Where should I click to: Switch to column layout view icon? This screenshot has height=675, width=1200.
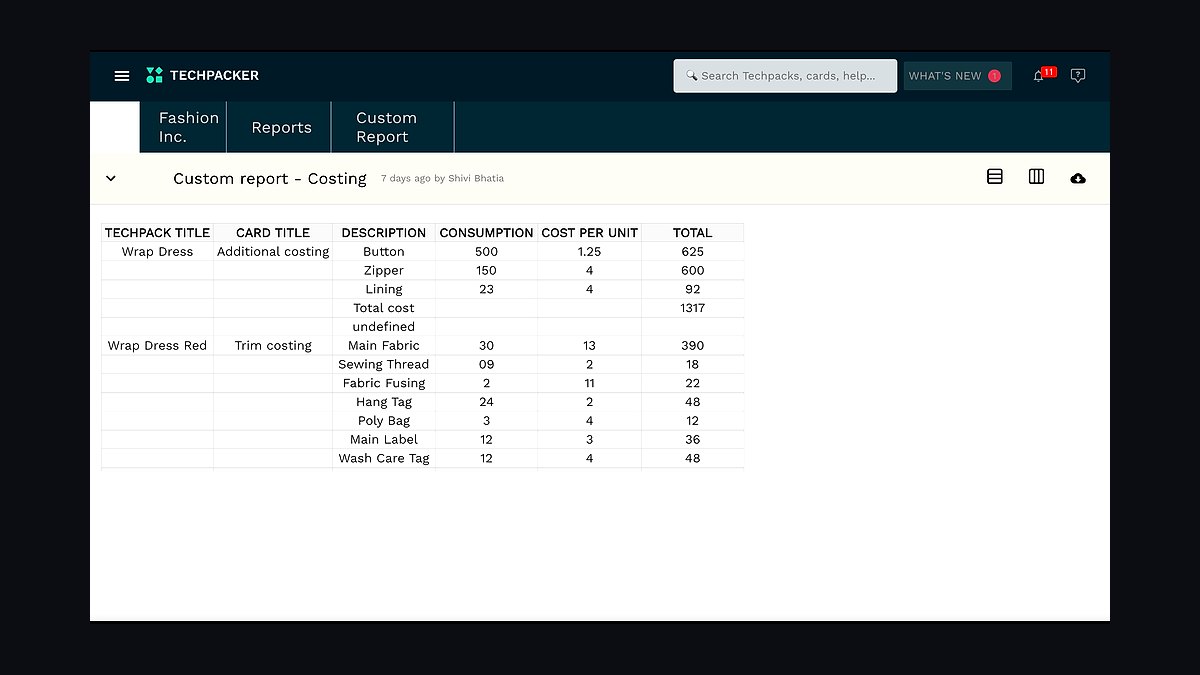(1036, 177)
